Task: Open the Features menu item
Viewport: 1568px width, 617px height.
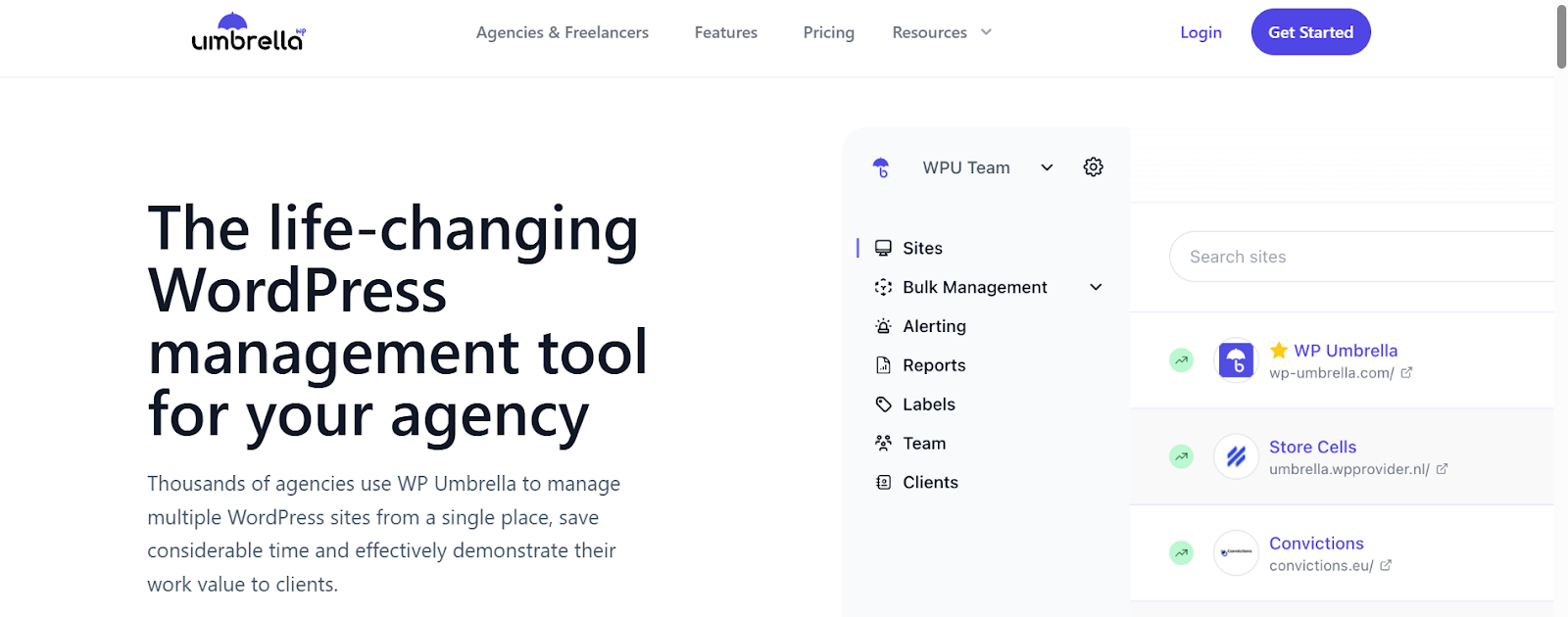Action: point(726,32)
